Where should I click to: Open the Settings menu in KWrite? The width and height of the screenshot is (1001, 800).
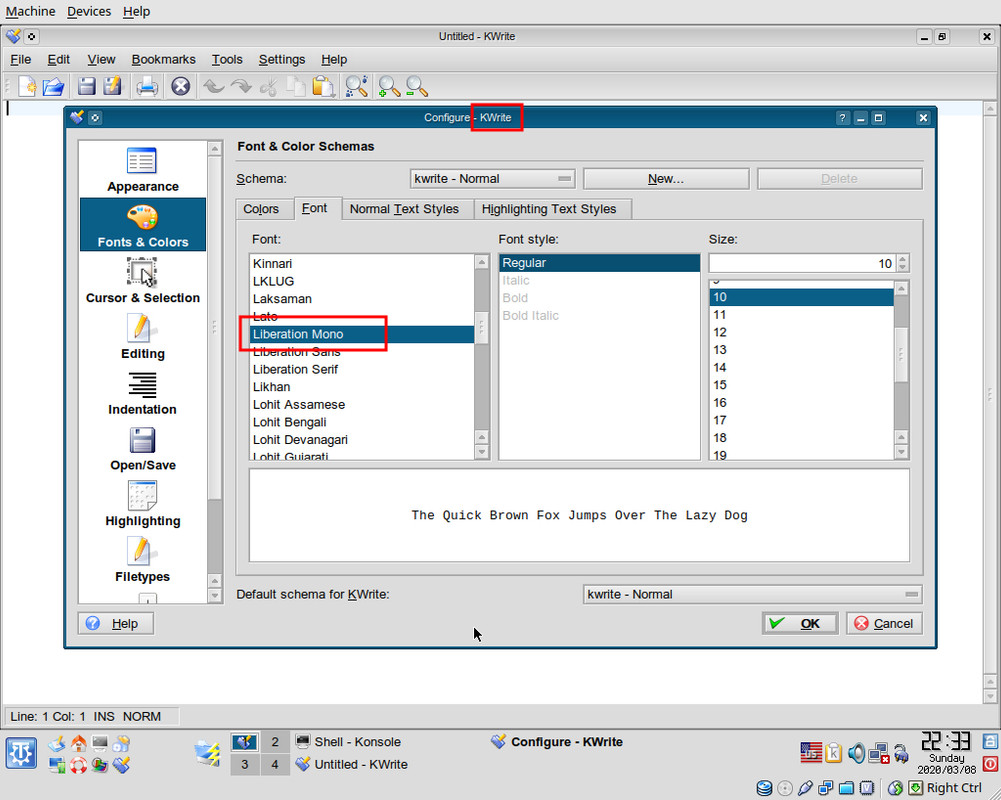[282, 59]
